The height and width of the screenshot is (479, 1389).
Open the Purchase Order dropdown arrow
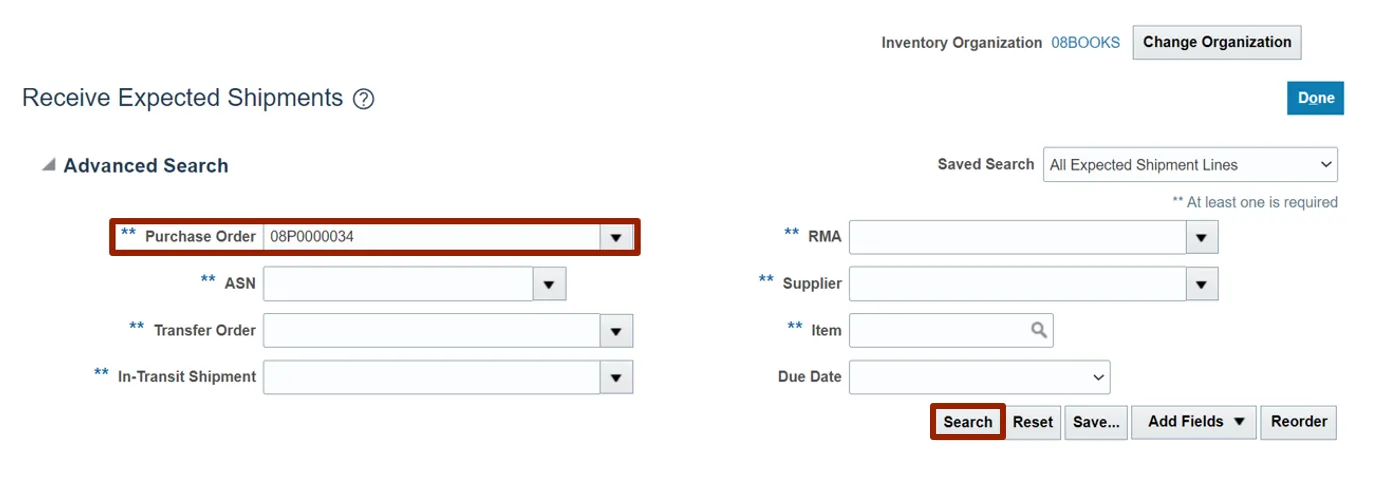[616, 237]
